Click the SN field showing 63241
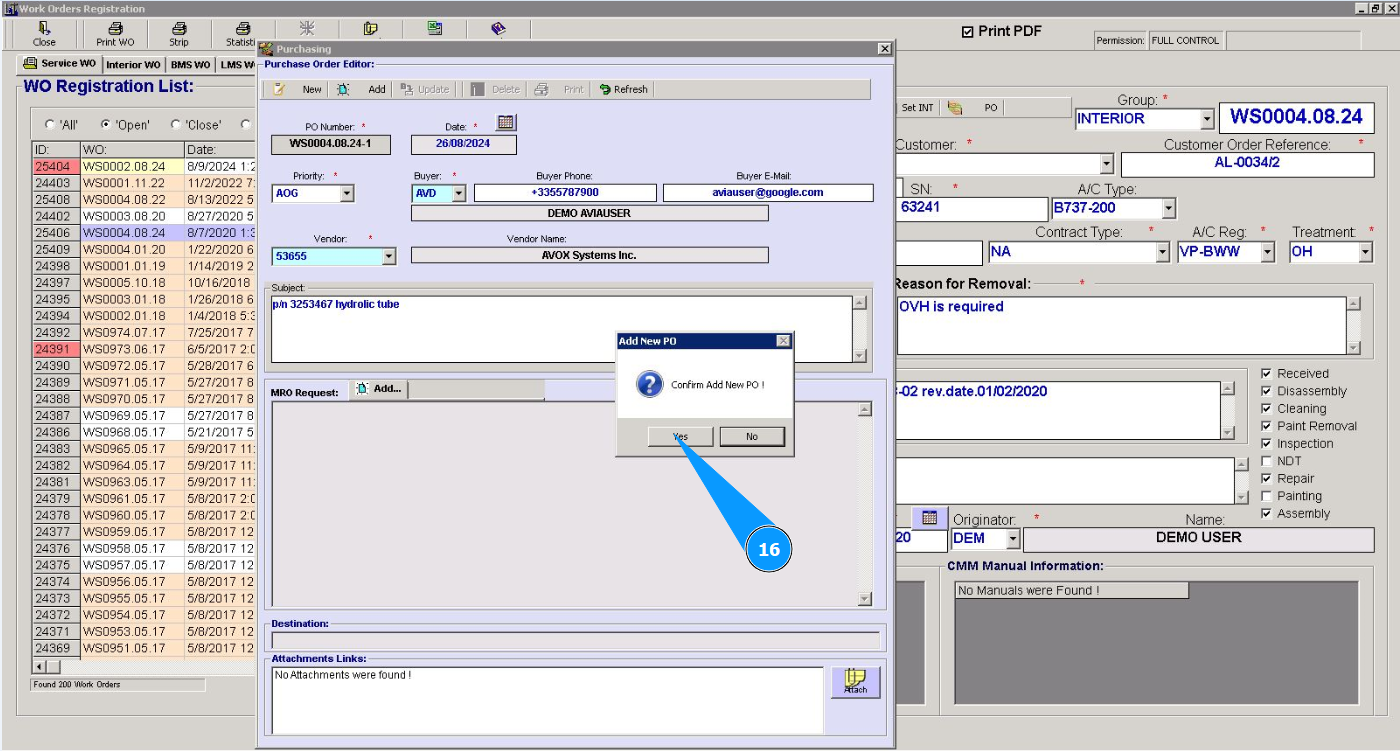1400x751 pixels. (971, 209)
